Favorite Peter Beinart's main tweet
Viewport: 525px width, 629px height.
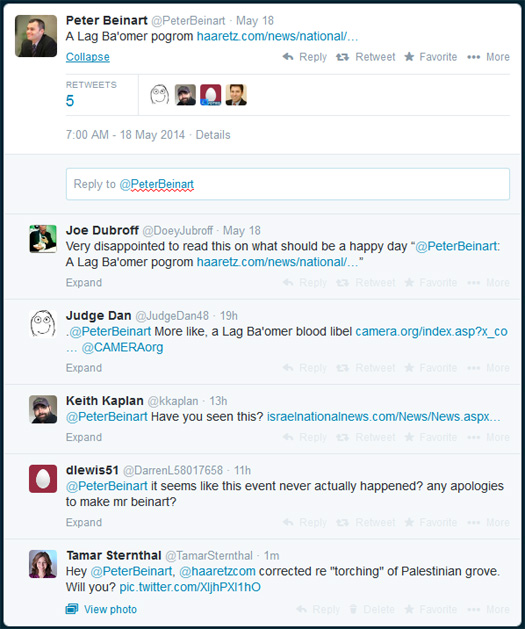(x=430, y=57)
